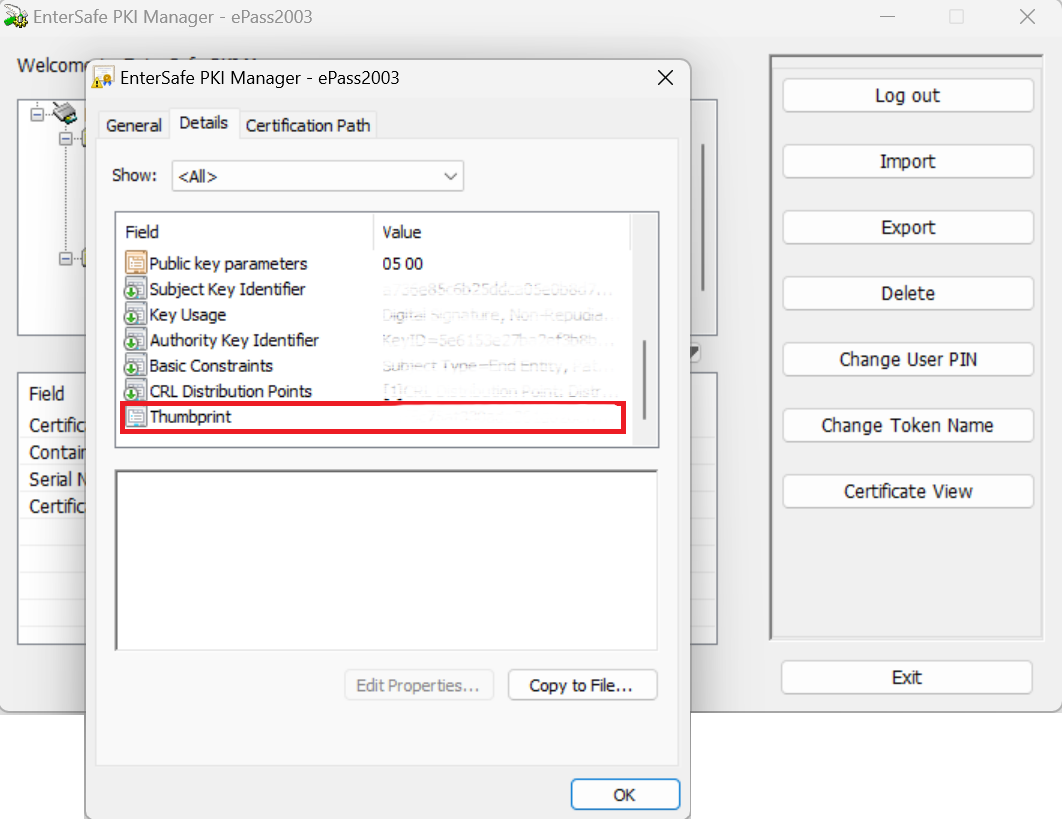The image size is (1062, 819).
Task: Click the Import button
Action: [908, 161]
